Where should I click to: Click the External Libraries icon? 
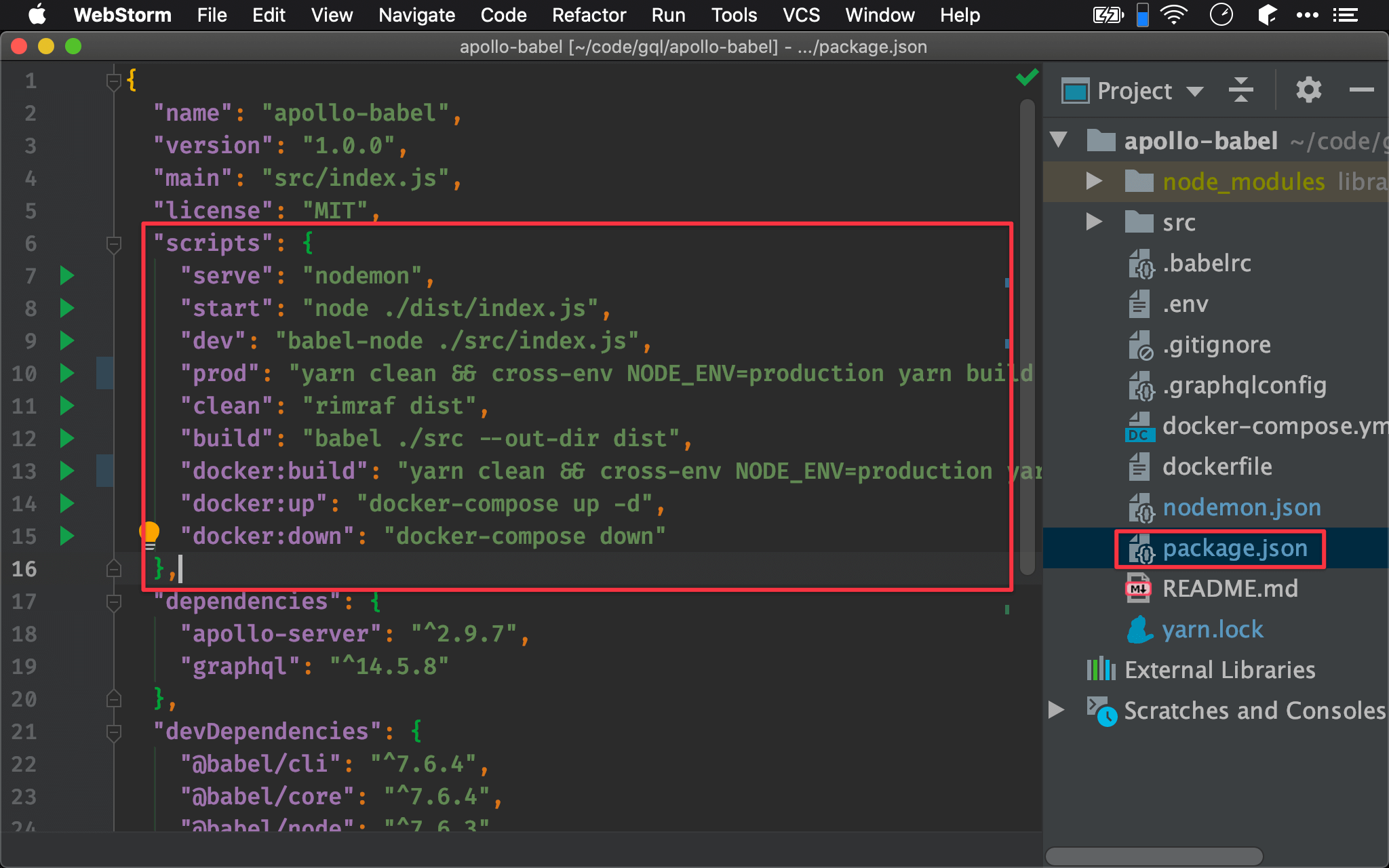click(1101, 670)
